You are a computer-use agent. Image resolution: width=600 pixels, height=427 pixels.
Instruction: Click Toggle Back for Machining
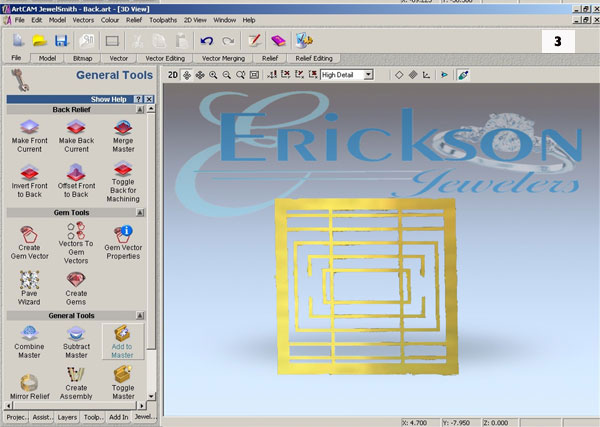tap(123, 182)
